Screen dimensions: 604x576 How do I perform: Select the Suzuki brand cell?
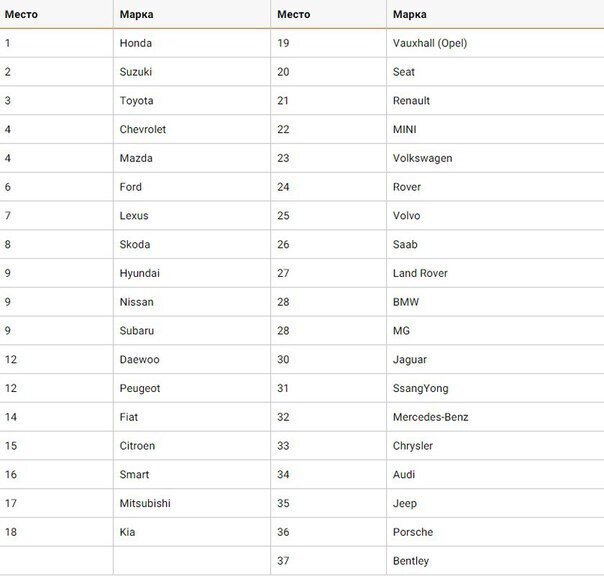point(136,72)
